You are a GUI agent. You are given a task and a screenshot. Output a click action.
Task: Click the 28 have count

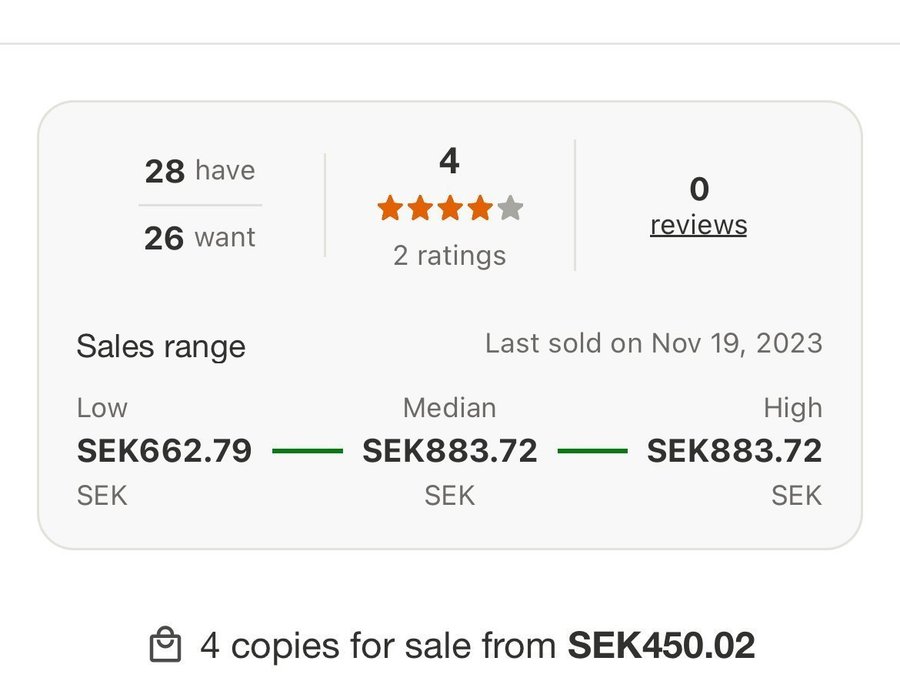coord(200,171)
